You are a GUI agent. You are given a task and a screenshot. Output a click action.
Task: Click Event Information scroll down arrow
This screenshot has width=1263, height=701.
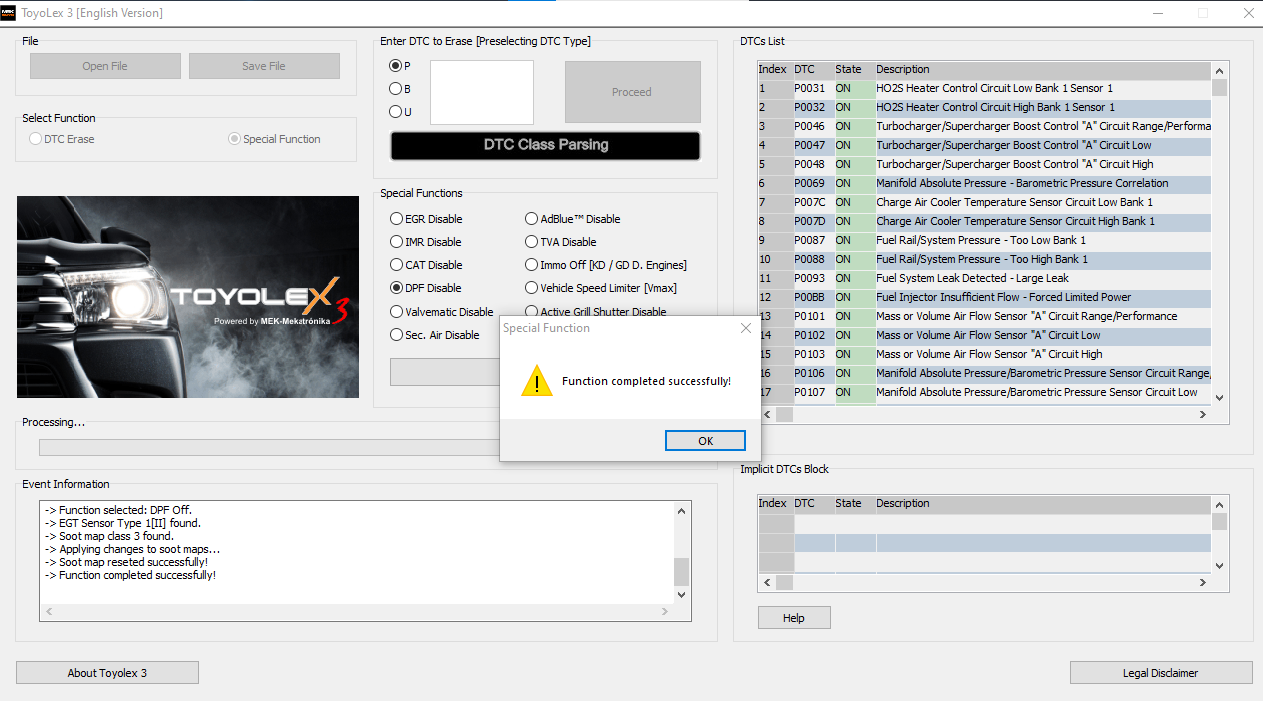[682, 594]
